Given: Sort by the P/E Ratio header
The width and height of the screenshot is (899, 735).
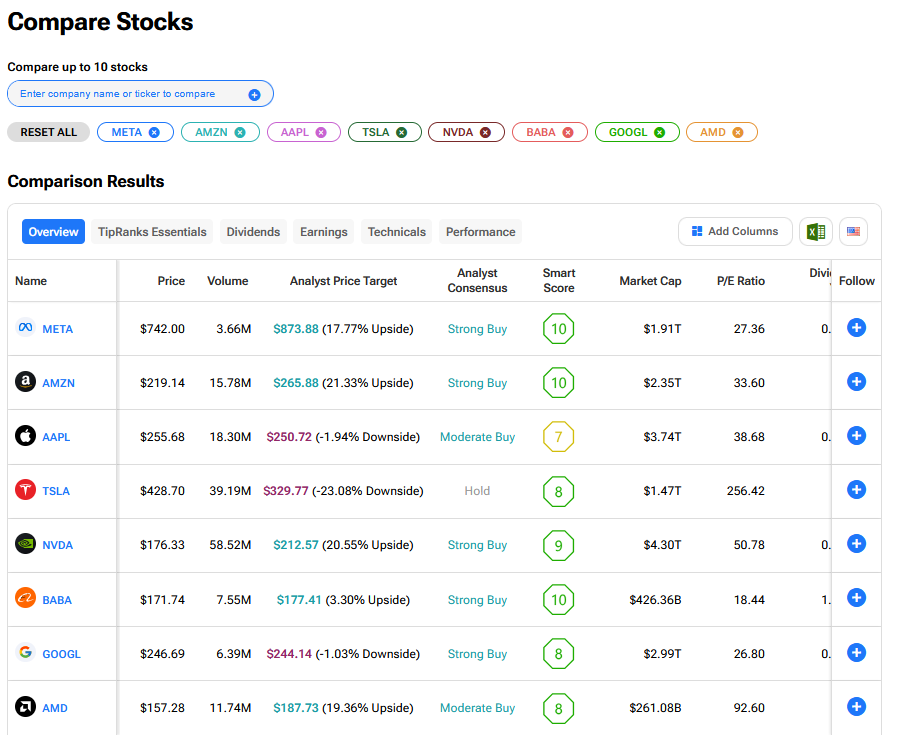Looking at the screenshot, I should (741, 281).
